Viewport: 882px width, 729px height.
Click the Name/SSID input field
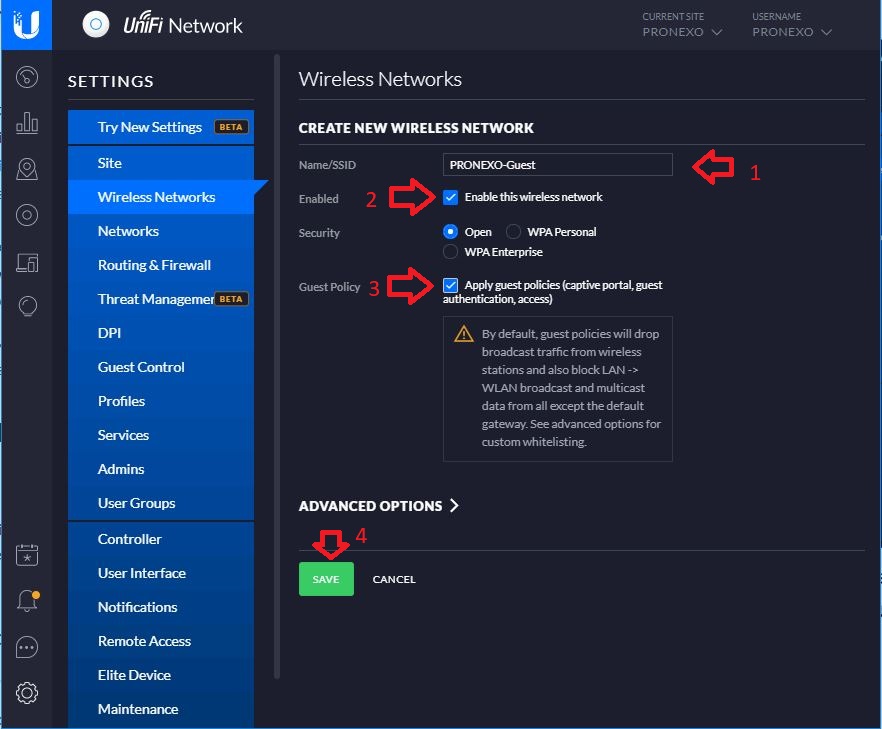click(557, 165)
